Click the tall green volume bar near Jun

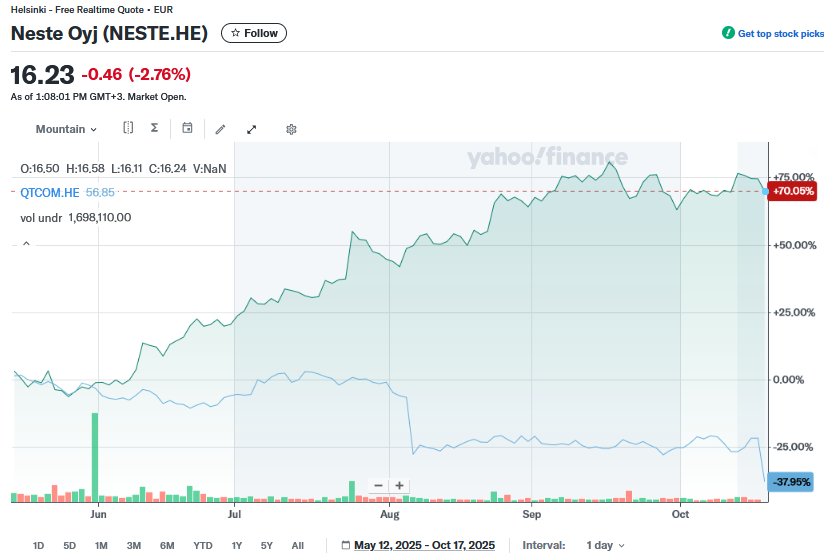[x=95, y=457]
